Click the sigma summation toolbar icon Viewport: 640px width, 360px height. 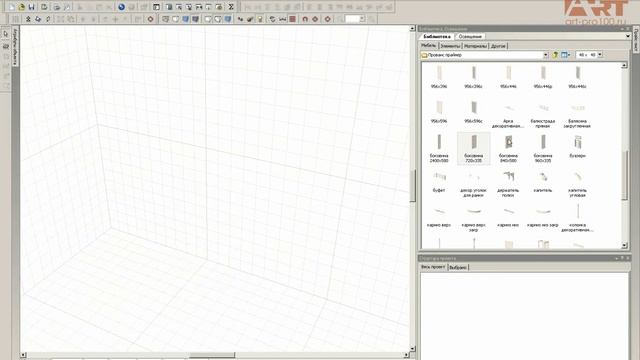click(x=231, y=7)
